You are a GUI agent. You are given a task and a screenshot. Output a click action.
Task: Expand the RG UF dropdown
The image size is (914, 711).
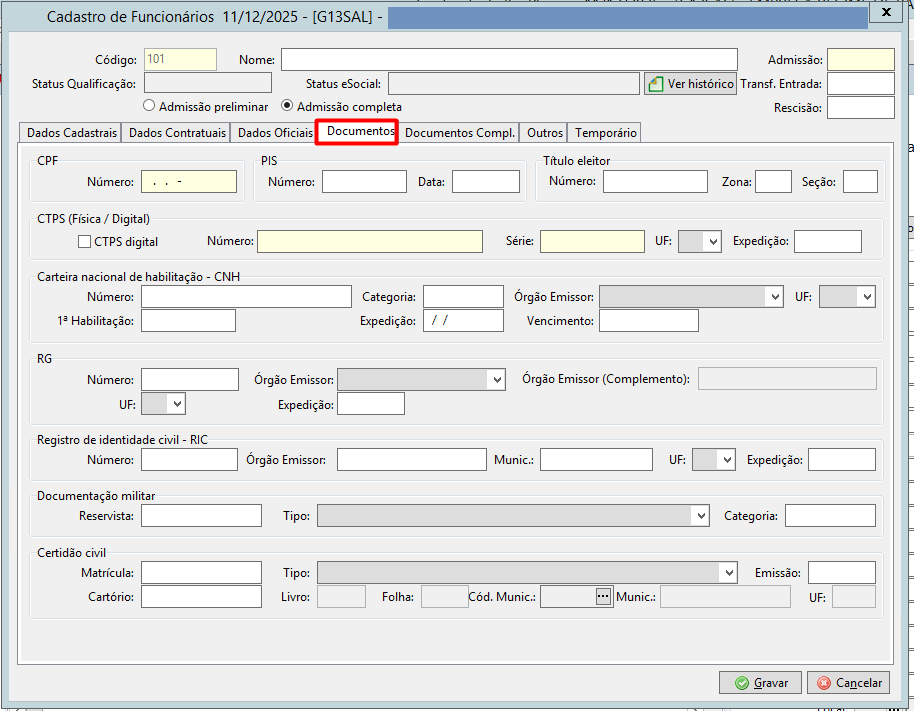click(177, 403)
